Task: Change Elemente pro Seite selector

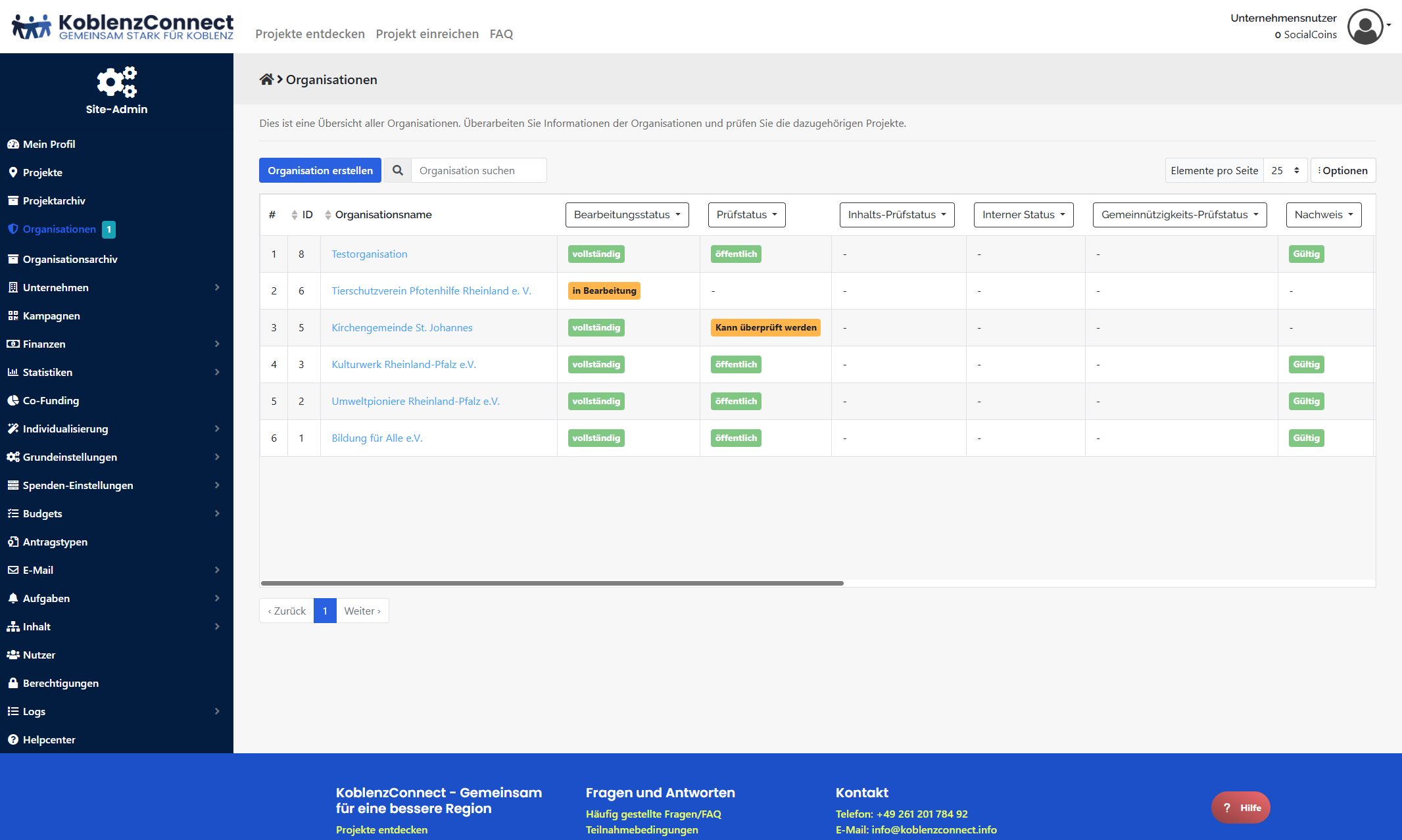Action: [x=1285, y=170]
